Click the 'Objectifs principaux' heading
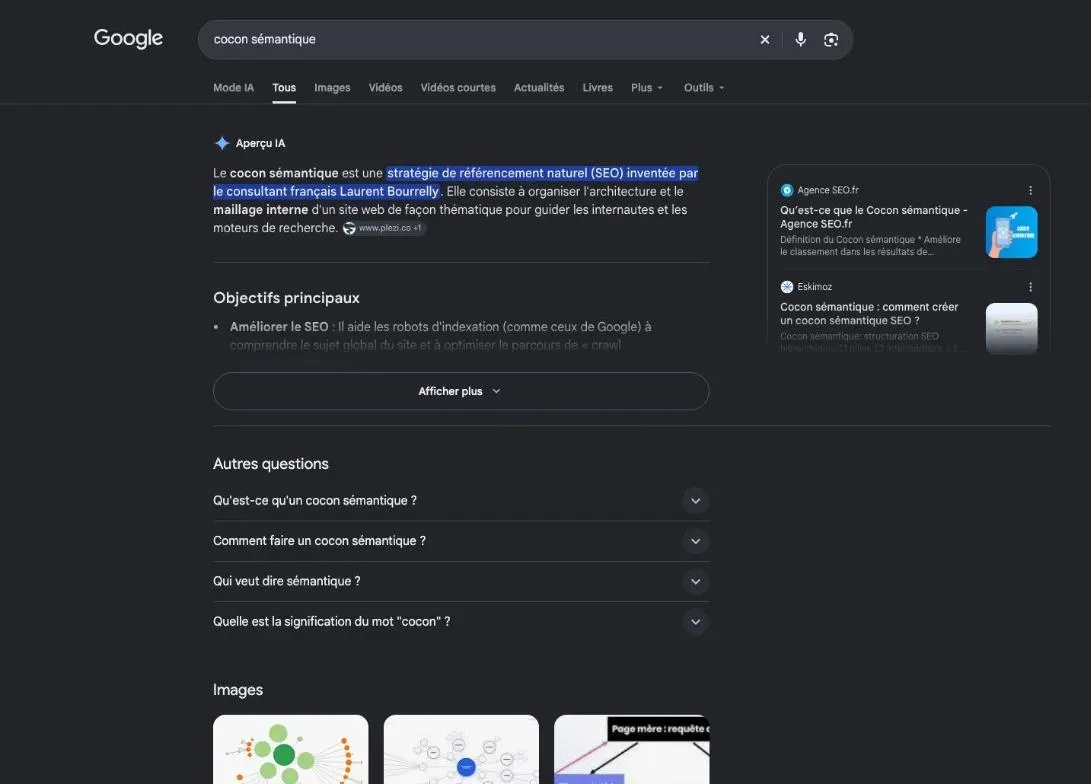 click(286, 298)
